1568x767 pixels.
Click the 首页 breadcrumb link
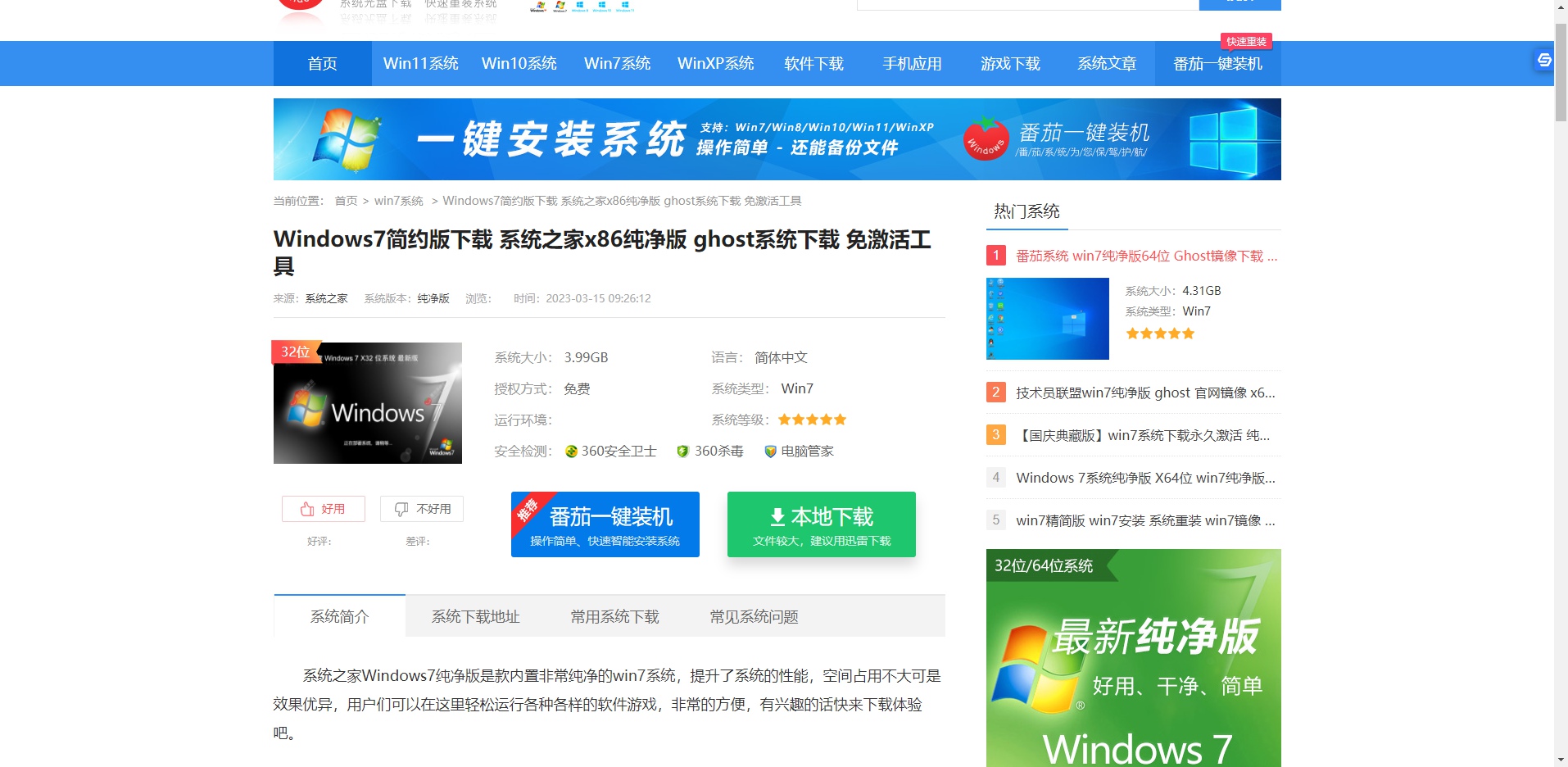[x=346, y=201]
